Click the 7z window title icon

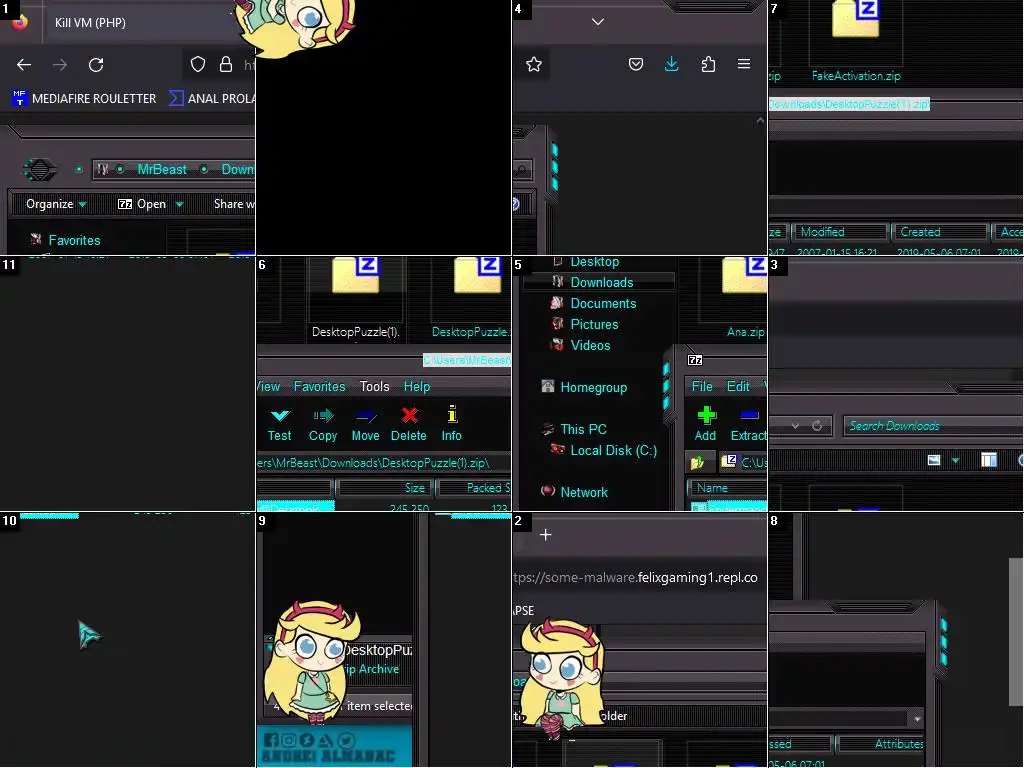pos(695,360)
